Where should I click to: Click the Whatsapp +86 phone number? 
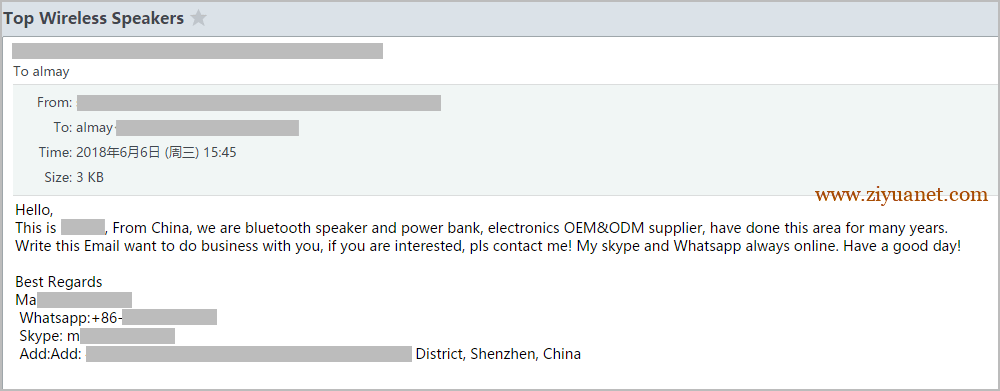(x=154, y=318)
